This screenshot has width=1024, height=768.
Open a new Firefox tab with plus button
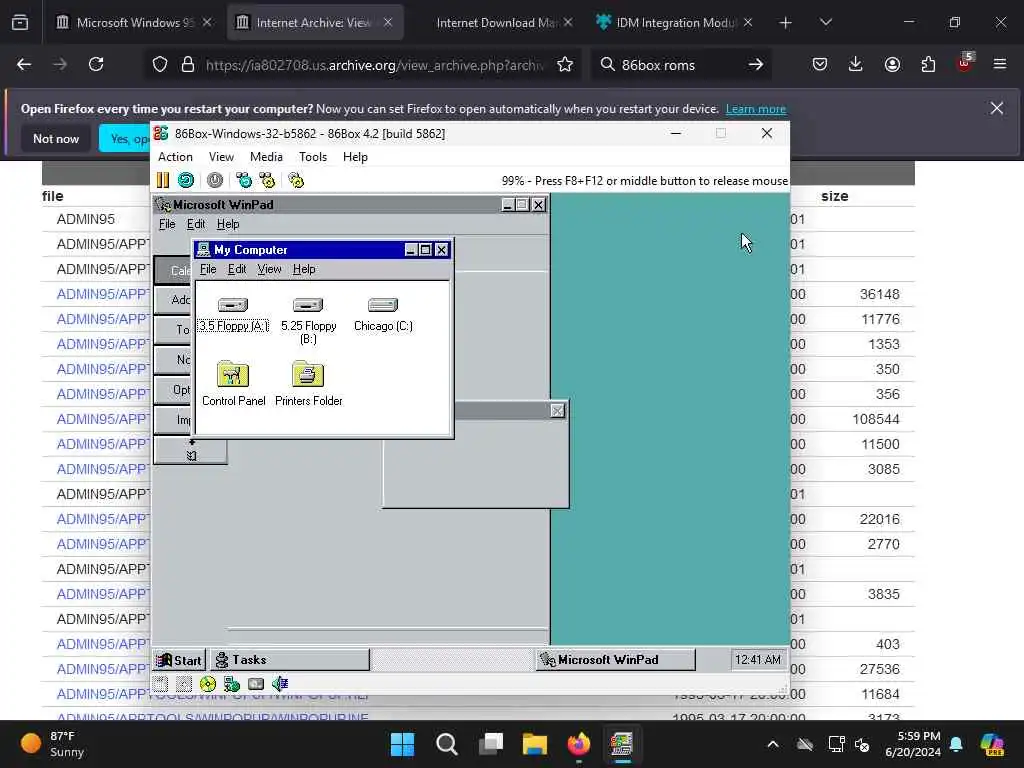click(x=786, y=22)
